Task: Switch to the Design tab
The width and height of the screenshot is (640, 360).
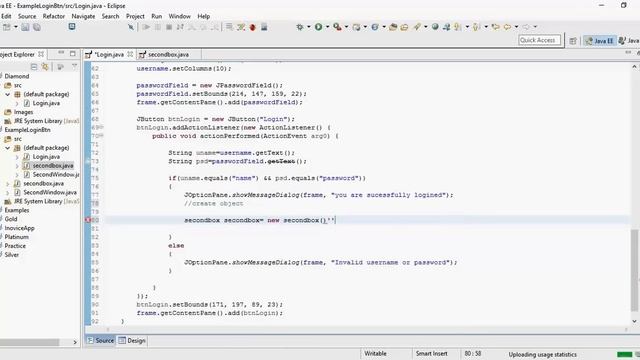Action: 132,340
